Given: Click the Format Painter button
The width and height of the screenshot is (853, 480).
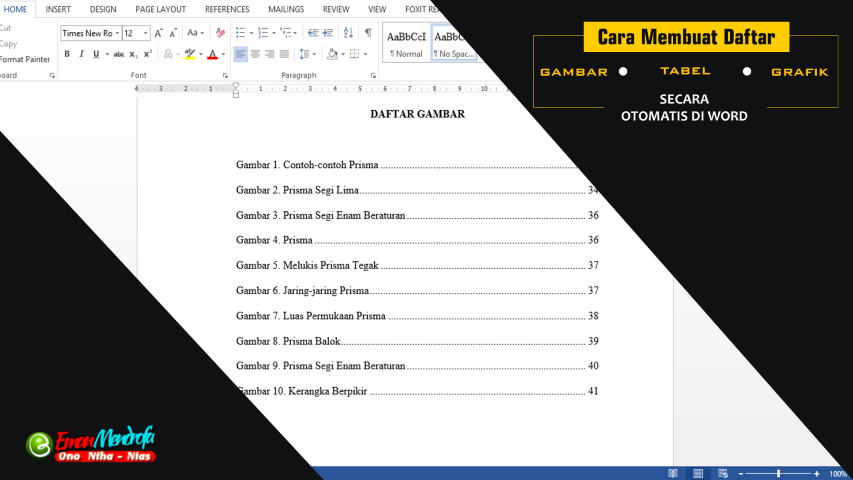Looking at the screenshot, I should pyautogui.click(x=24, y=59).
